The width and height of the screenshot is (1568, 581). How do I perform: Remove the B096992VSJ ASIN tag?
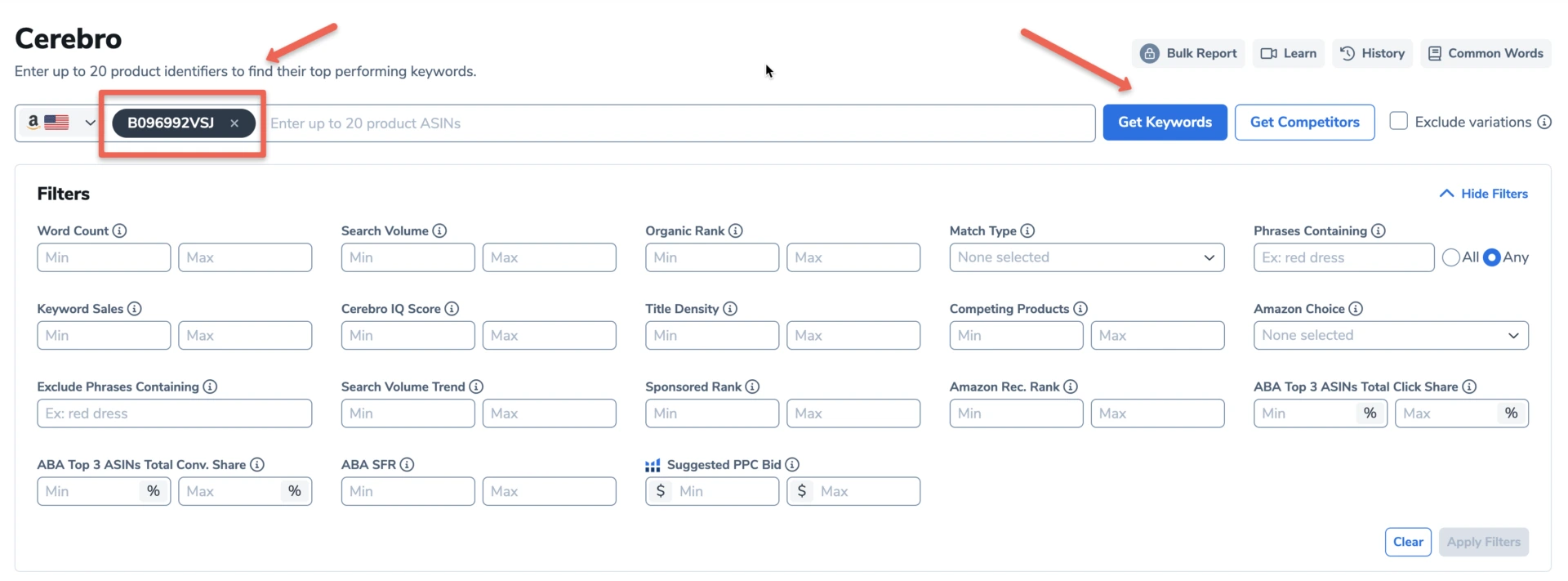coord(234,123)
